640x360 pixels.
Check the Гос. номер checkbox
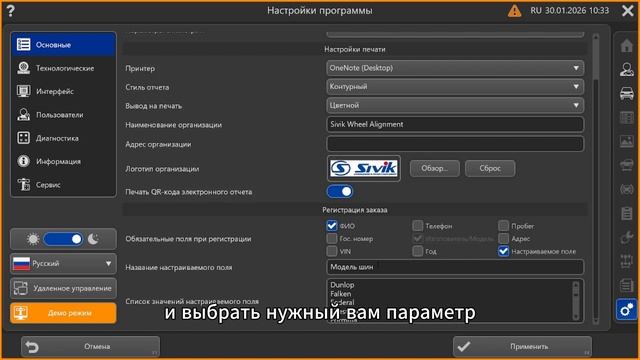332,238
